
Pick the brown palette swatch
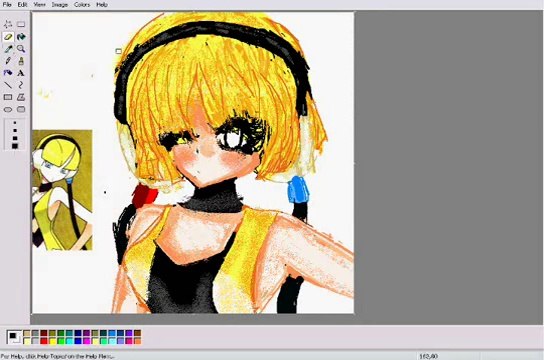pos(138,333)
